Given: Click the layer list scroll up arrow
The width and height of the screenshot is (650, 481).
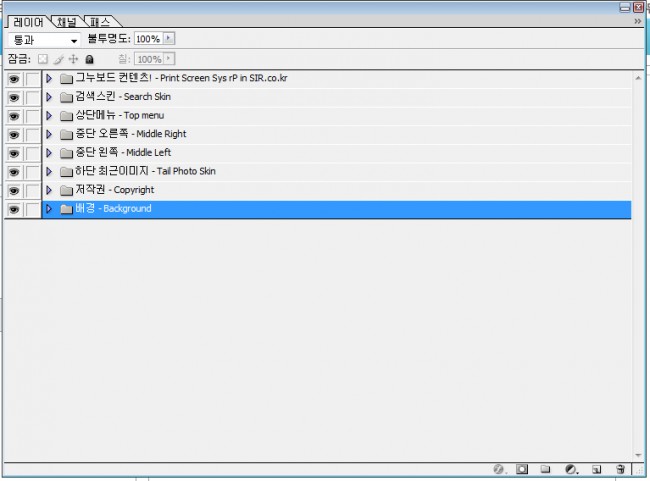Looking at the screenshot, I should tap(638, 78).
